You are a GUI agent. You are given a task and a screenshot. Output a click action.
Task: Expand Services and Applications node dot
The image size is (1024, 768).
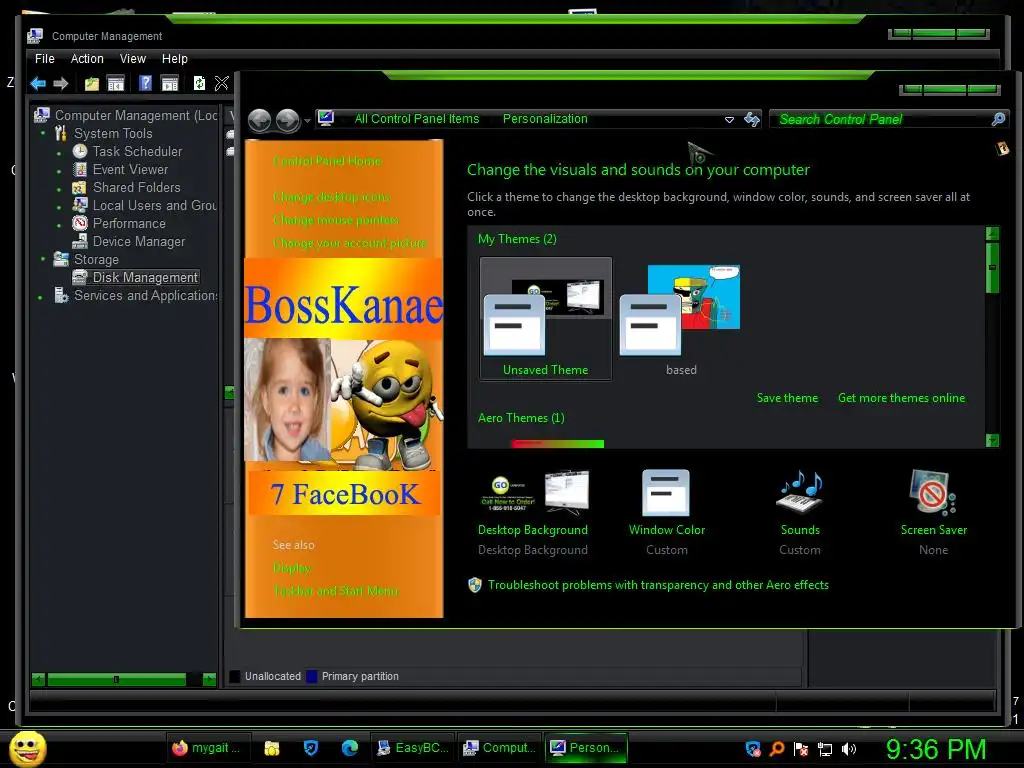pos(40,298)
